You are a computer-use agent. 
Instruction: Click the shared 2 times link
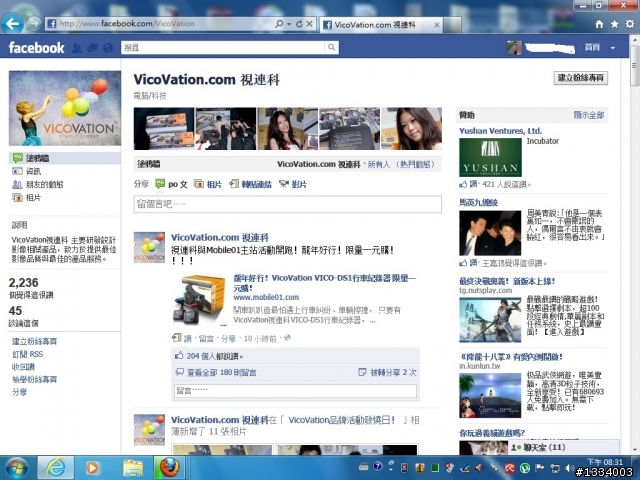[393, 372]
